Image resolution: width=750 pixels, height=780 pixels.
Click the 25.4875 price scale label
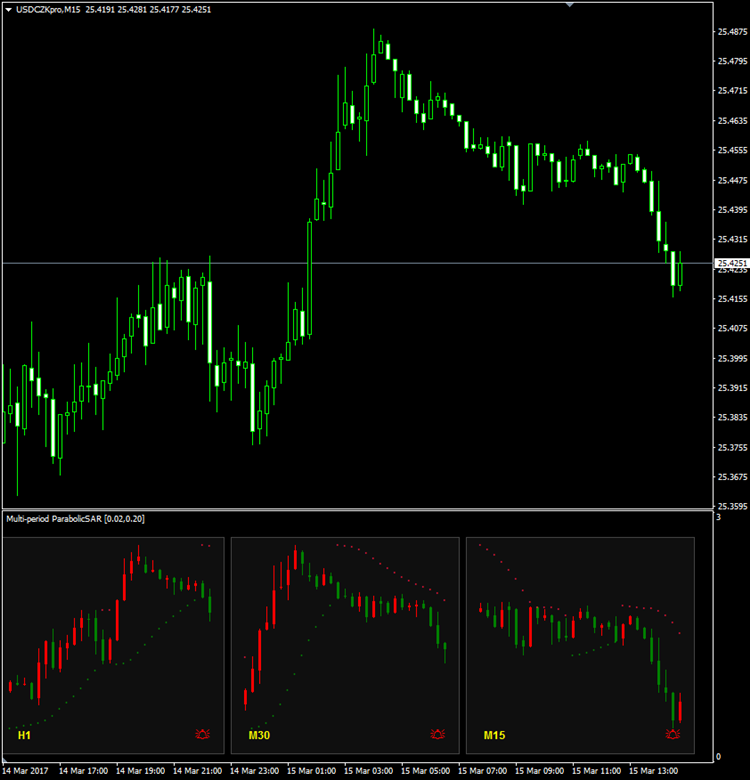pos(733,32)
